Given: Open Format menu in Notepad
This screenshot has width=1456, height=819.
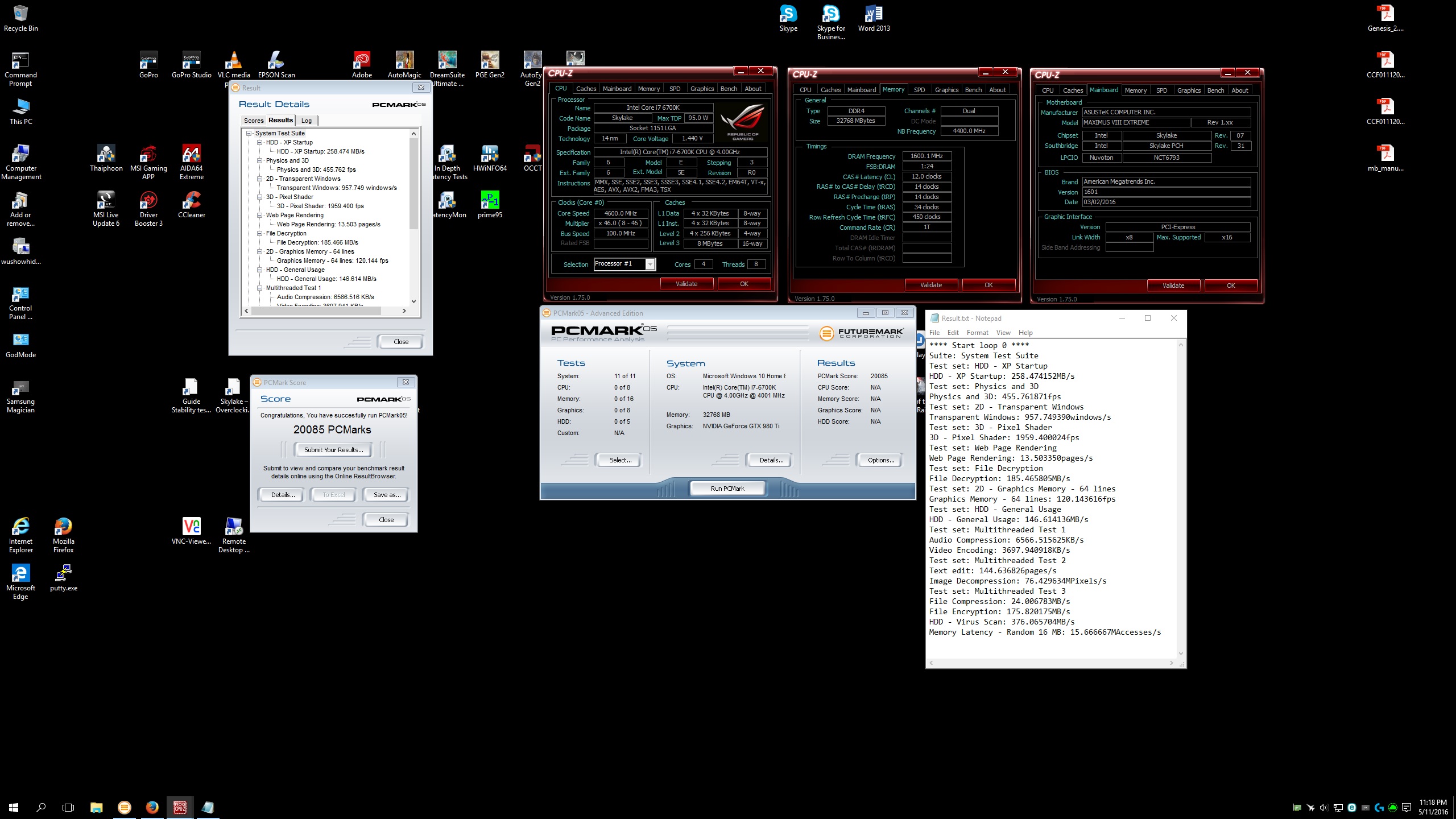Looking at the screenshot, I should (977, 333).
